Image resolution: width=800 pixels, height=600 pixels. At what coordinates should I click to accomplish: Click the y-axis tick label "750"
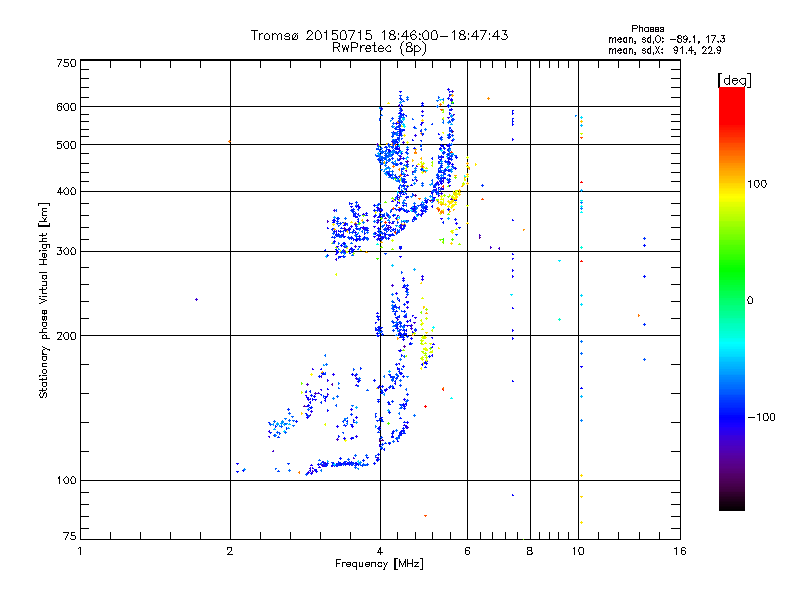pos(67,63)
